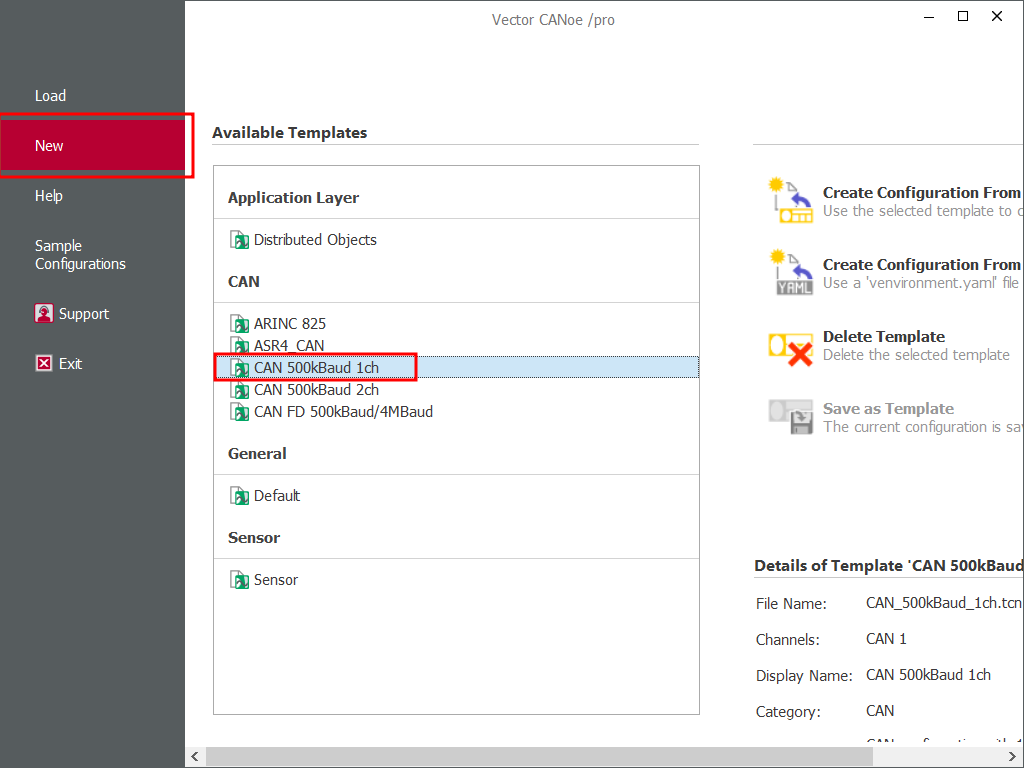Select the Distributed Objects template
Viewport: 1024px width, 768px height.
click(315, 240)
